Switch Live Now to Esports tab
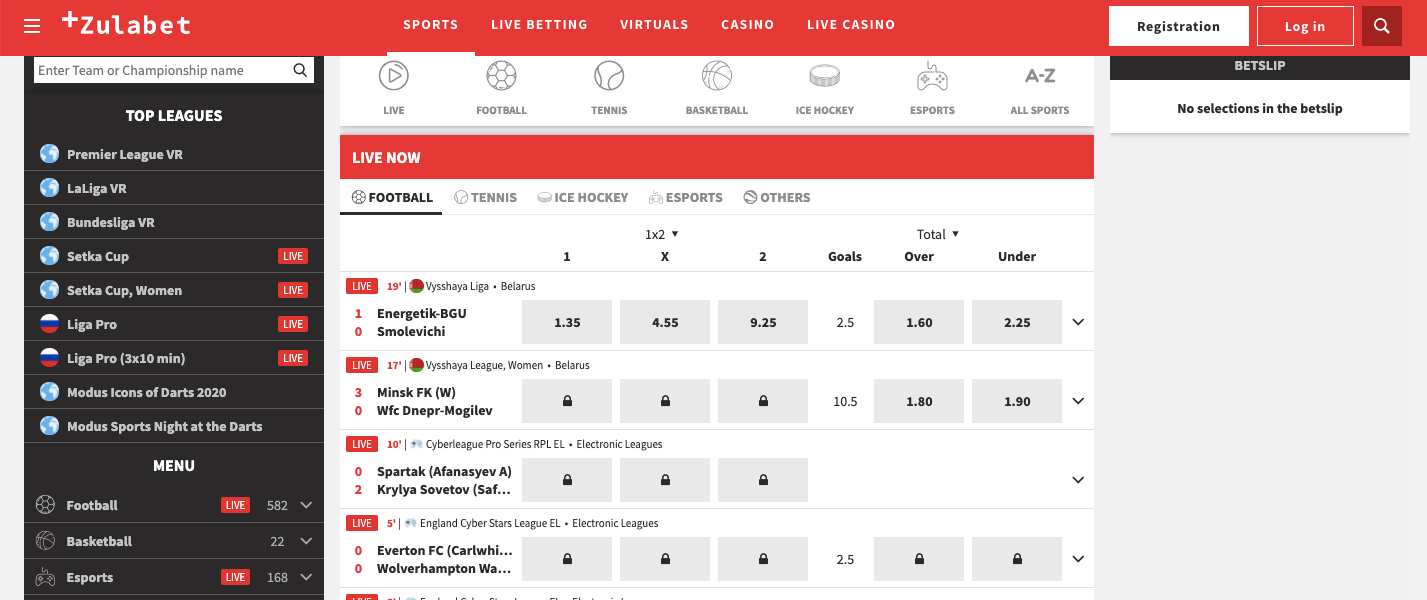This screenshot has height=600, width=1427. pos(686,197)
